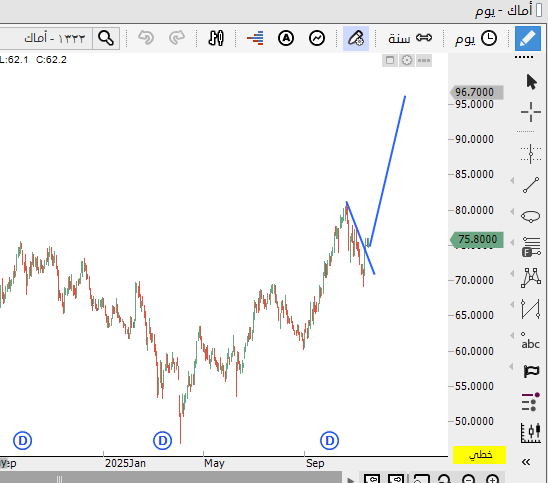Select the zigzag channel tool

[531, 309]
